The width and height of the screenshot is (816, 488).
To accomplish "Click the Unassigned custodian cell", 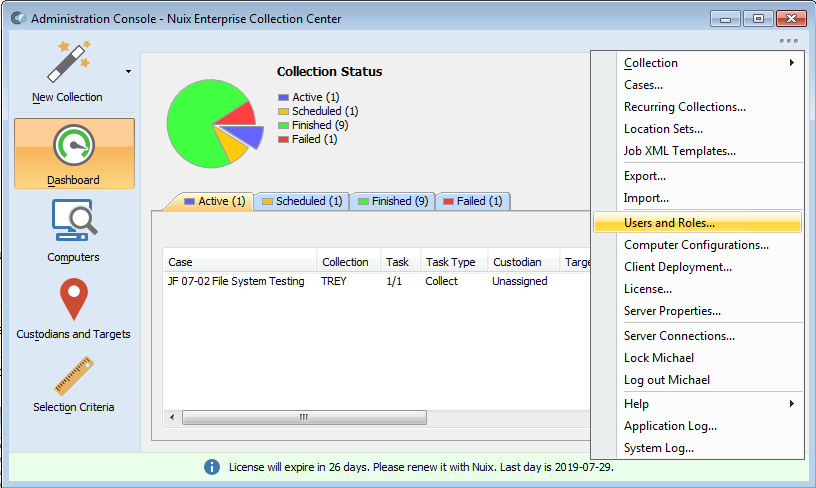I will click(519, 281).
